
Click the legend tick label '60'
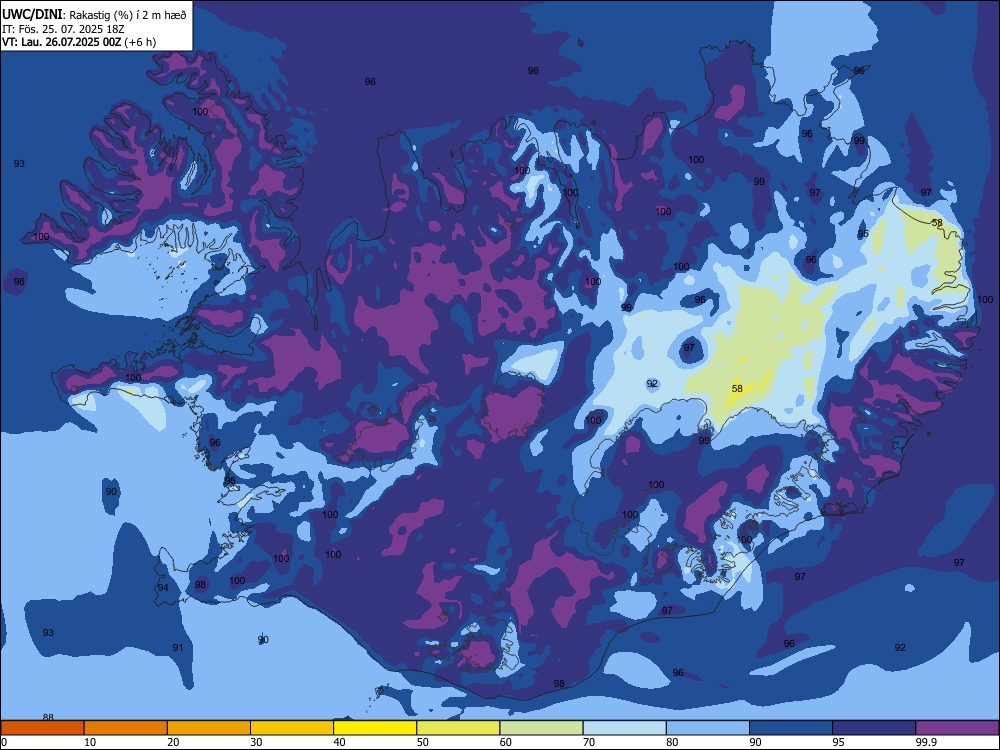(x=506, y=742)
